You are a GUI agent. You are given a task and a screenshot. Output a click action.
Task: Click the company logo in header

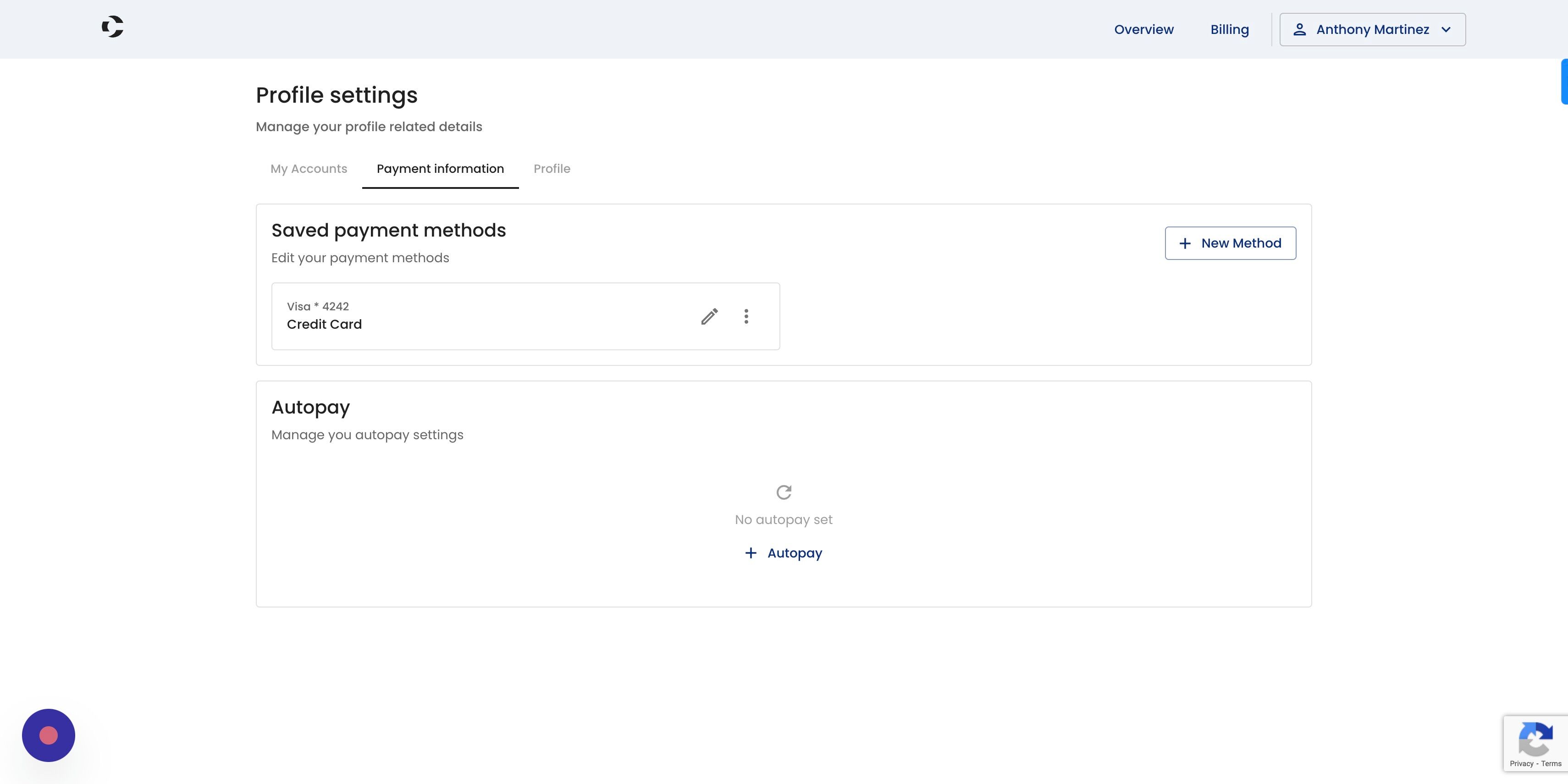[x=113, y=27]
